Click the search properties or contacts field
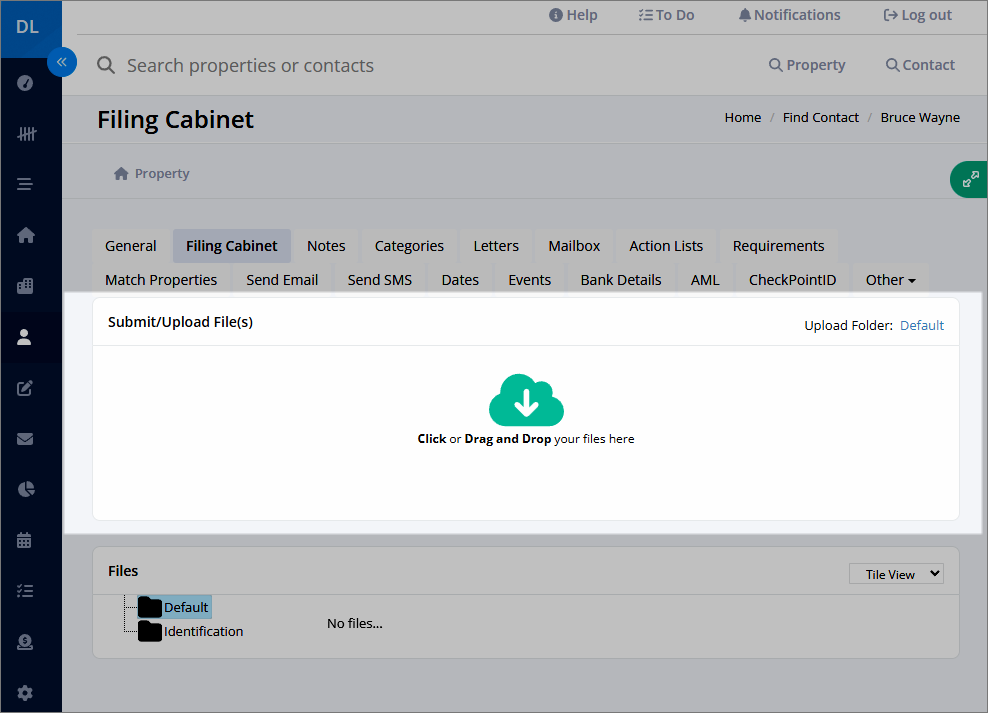The width and height of the screenshot is (988, 713). click(x=250, y=66)
